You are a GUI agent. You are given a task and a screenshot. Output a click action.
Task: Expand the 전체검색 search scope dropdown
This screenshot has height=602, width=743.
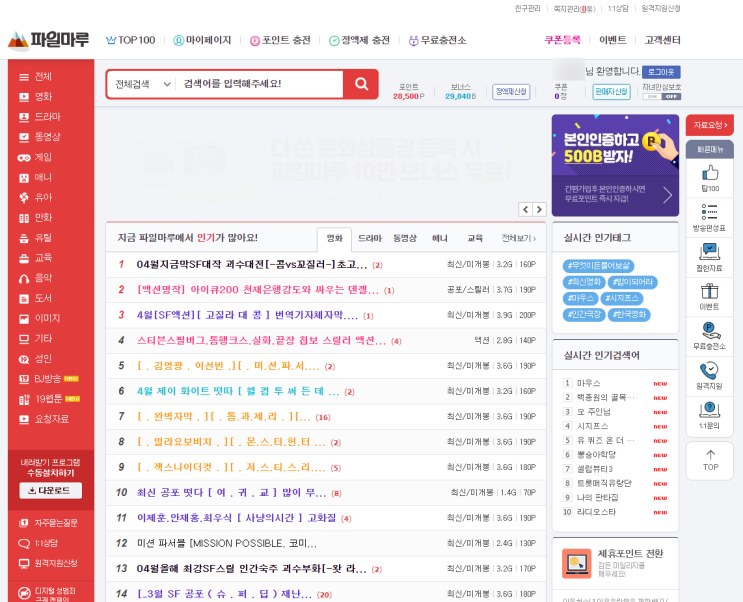point(142,84)
